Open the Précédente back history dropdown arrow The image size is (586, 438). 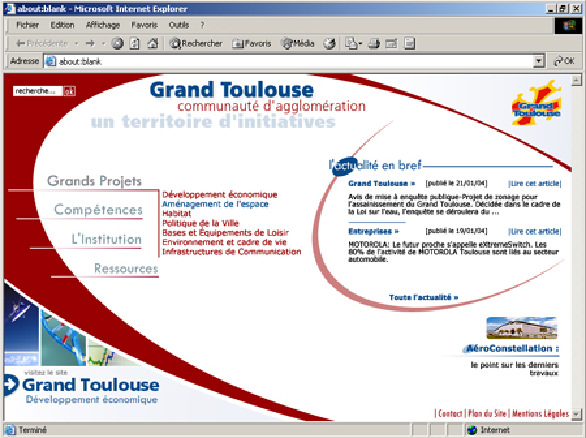point(76,44)
